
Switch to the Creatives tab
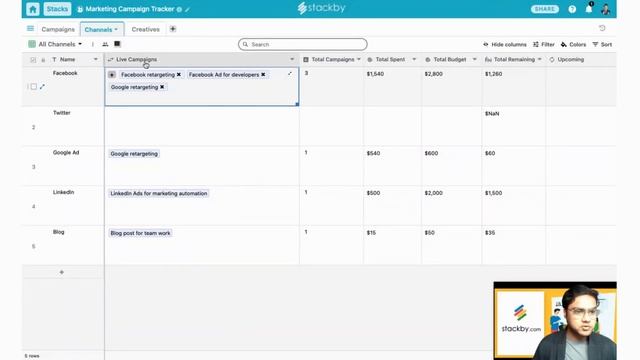point(145,29)
